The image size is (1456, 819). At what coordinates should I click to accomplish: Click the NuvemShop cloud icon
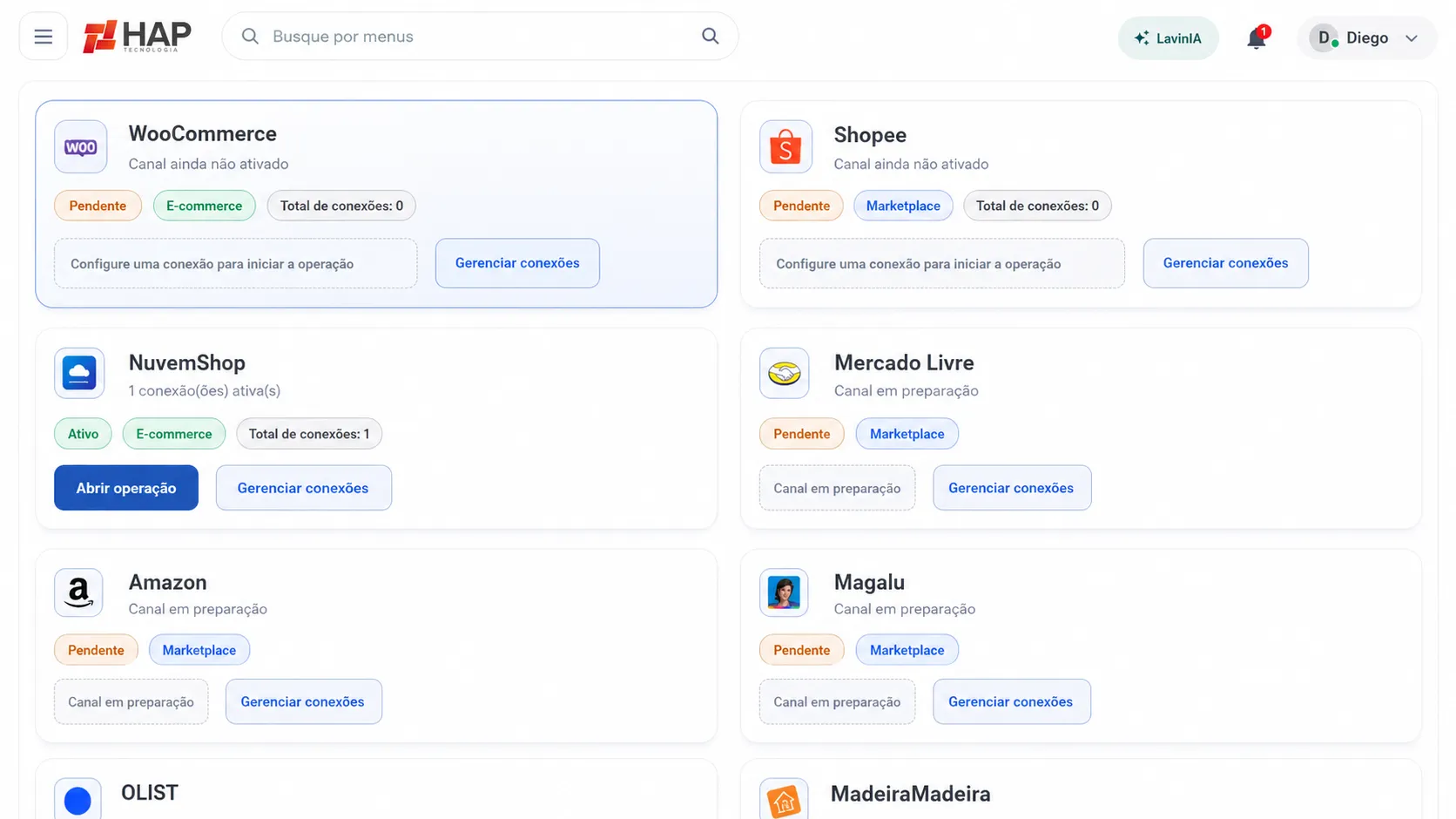pos(79,373)
